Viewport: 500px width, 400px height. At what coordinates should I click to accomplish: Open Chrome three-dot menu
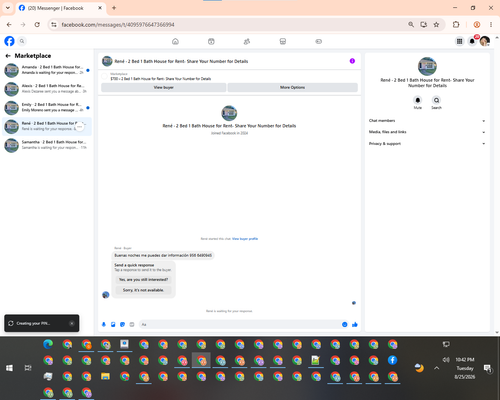tap(491, 24)
